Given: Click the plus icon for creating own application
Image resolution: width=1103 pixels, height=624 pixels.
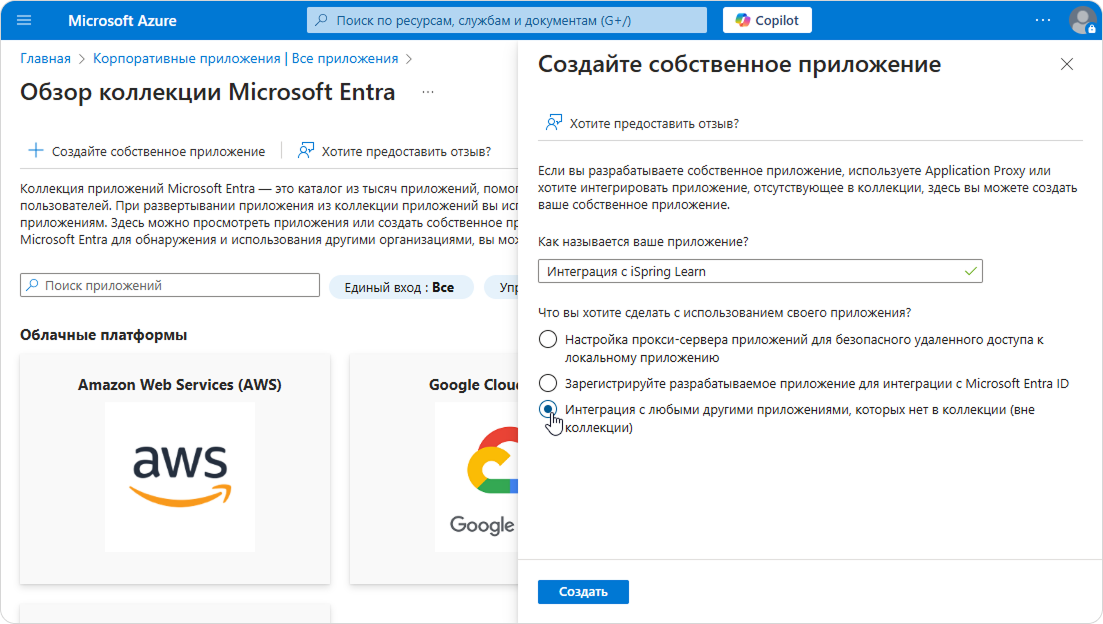Looking at the screenshot, I should point(35,151).
